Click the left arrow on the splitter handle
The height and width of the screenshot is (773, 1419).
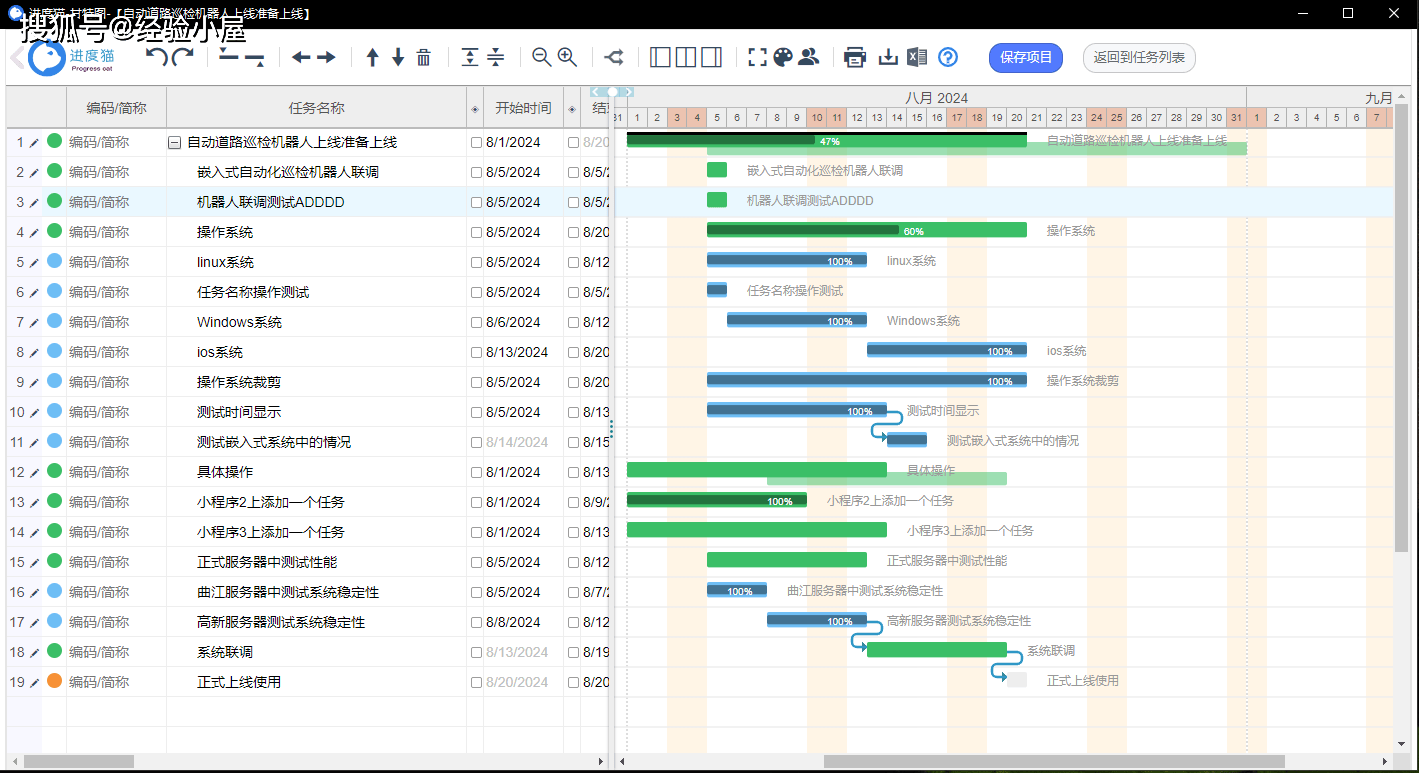click(x=595, y=92)
